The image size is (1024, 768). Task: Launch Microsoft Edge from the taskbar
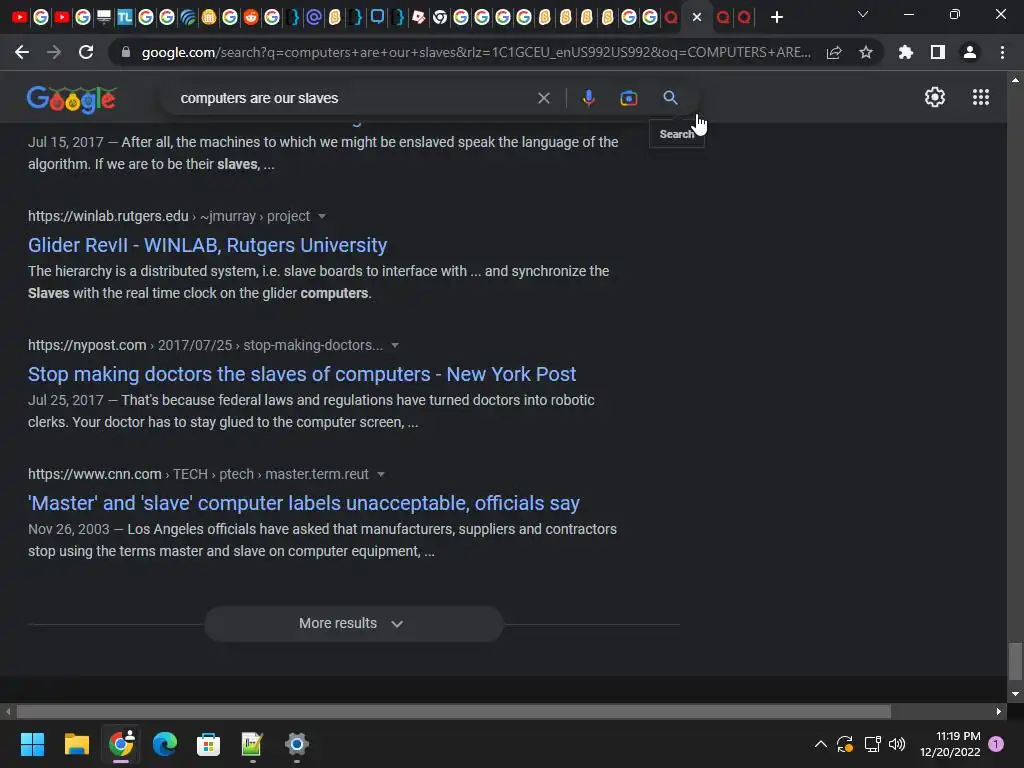(165, 744)
